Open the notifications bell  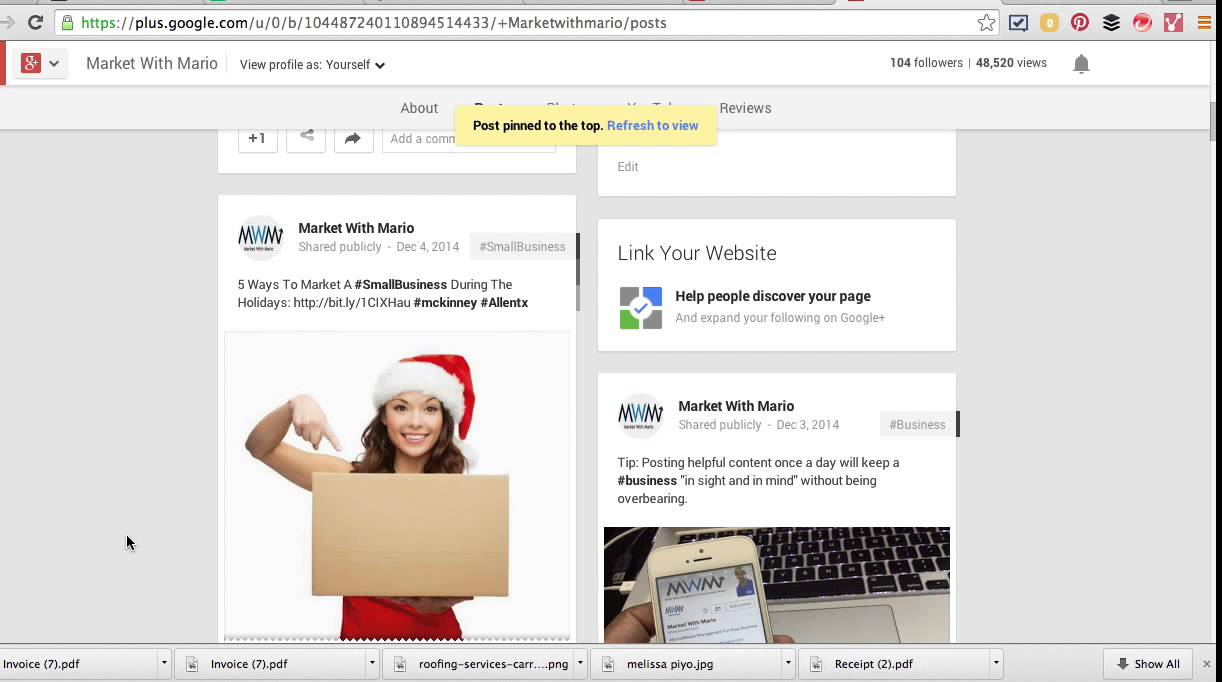point(1081,64)
